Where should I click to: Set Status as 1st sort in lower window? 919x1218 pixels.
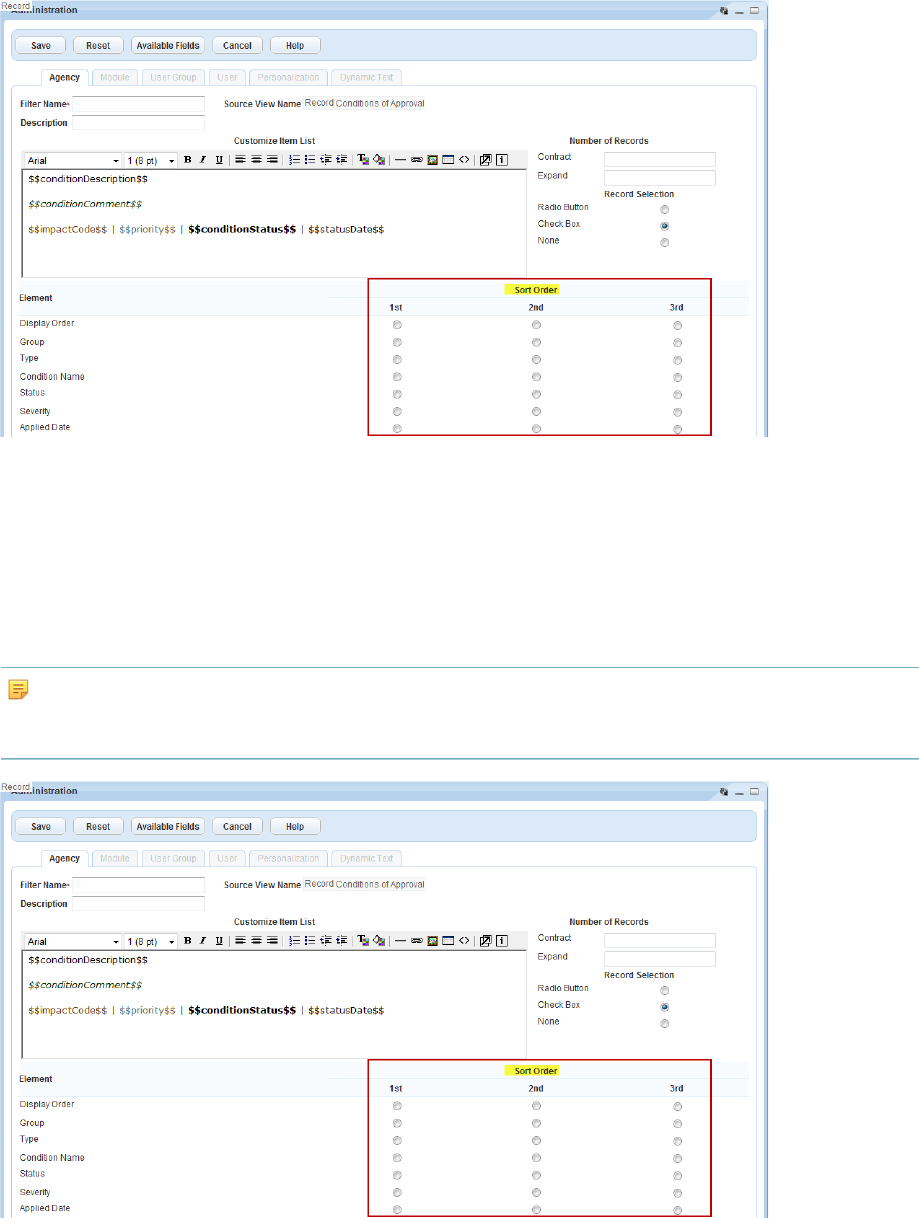(x=397, y=1175)
